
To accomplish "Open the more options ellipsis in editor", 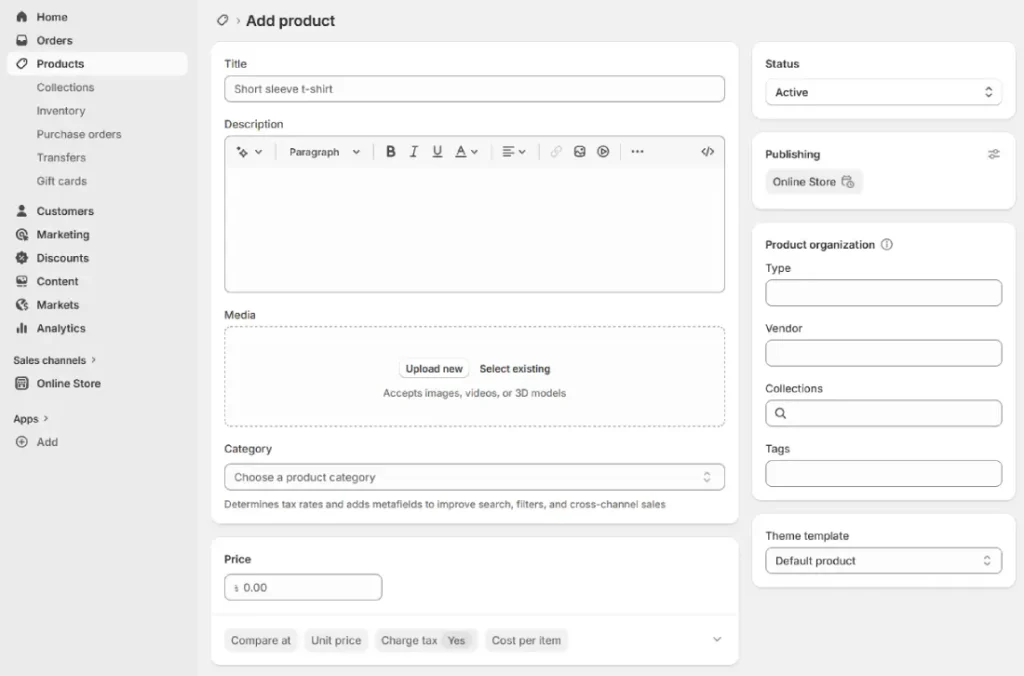I will pyautogui.click(x=637, y=152).
